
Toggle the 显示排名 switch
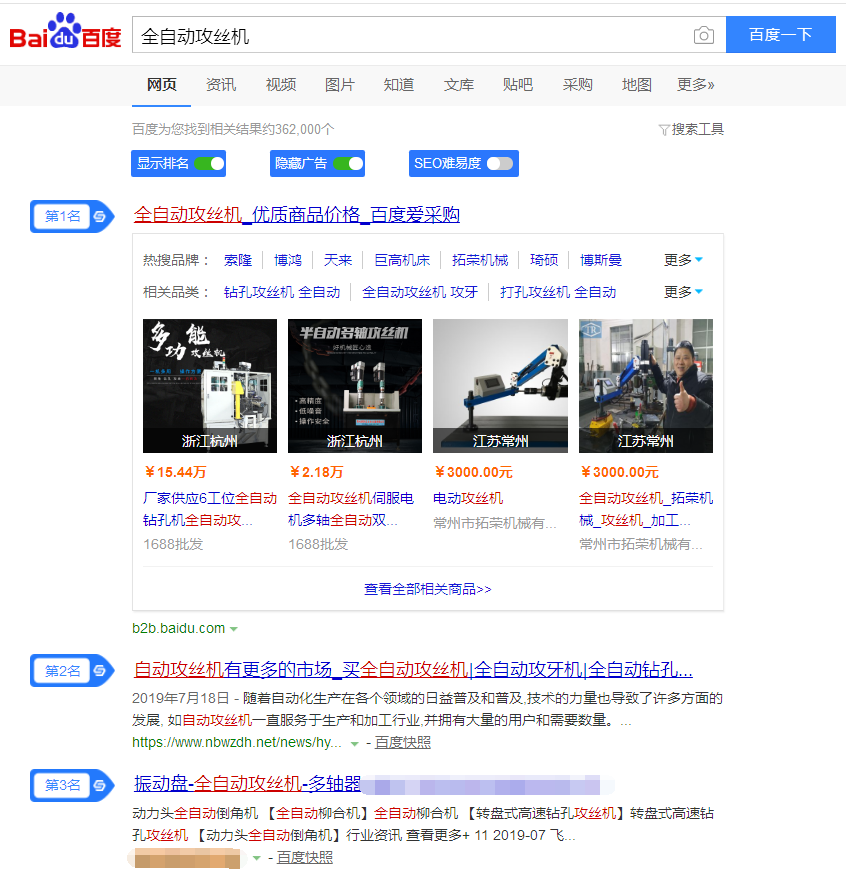[209, 164]
